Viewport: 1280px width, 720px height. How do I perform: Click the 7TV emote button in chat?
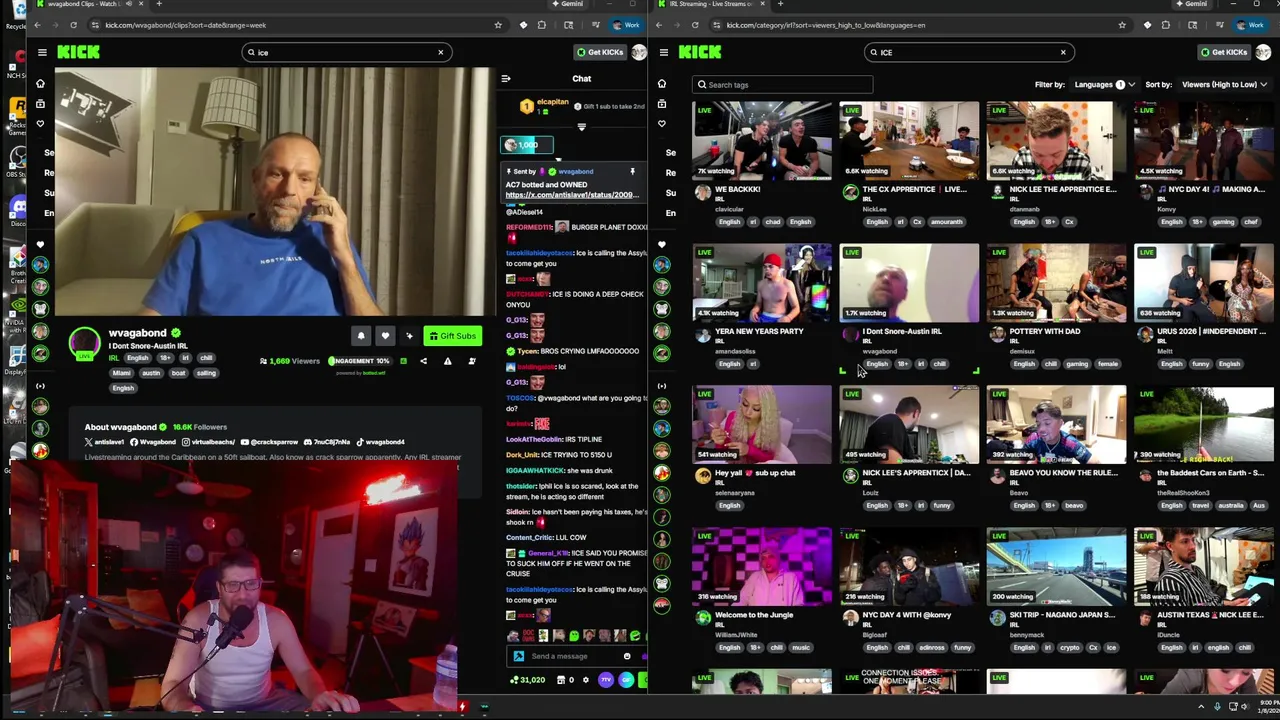pos(605,680)
